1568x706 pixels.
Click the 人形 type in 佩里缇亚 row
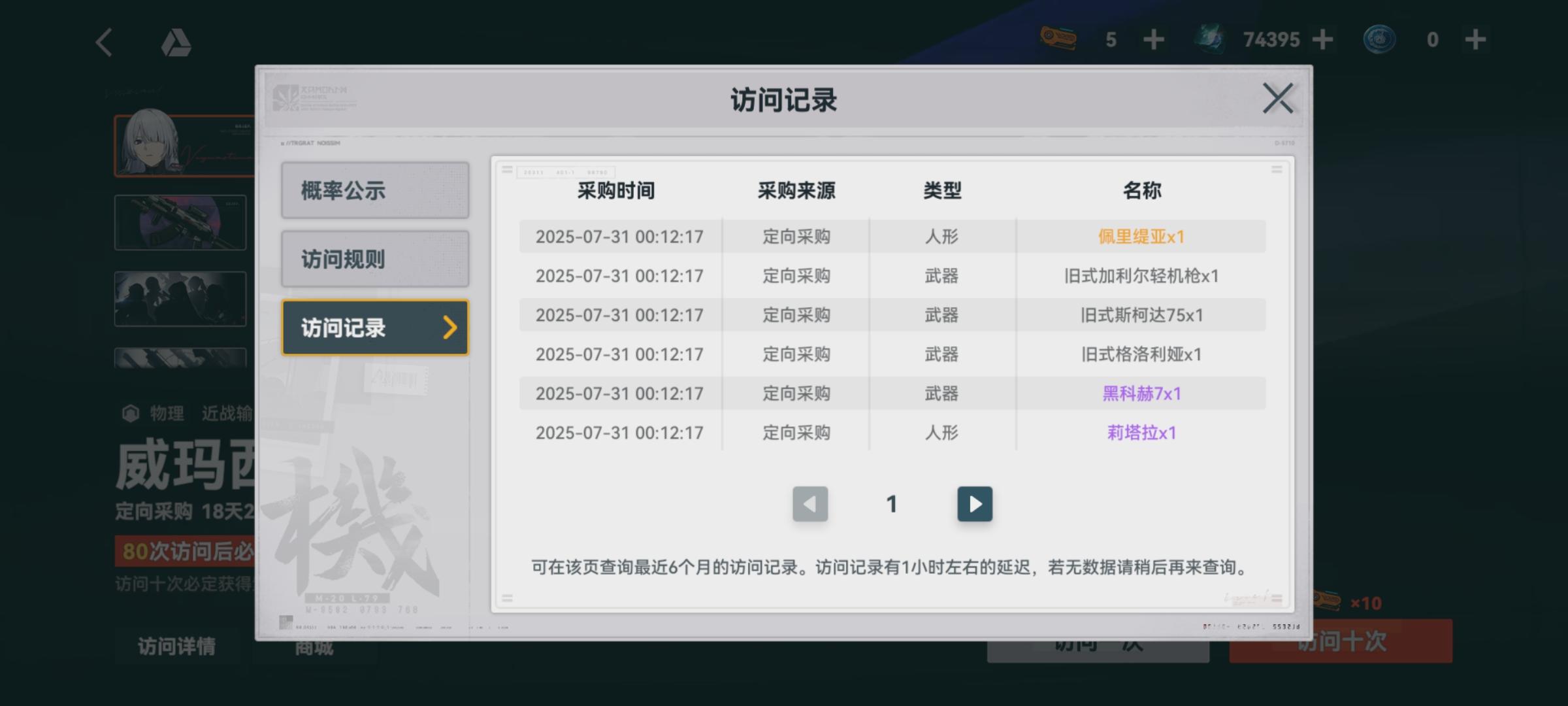coord(941,237)
